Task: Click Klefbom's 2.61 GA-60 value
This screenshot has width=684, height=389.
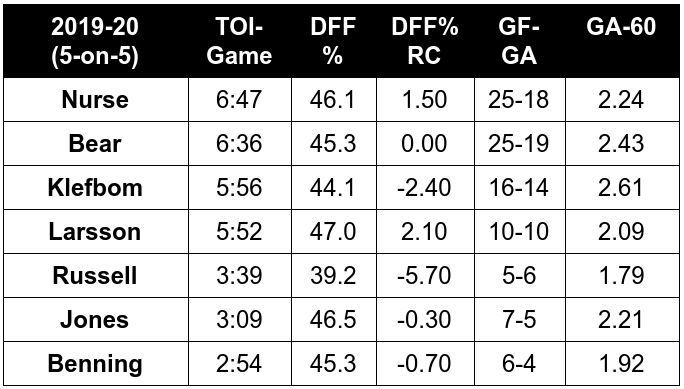Action: (x=622, y=188)
